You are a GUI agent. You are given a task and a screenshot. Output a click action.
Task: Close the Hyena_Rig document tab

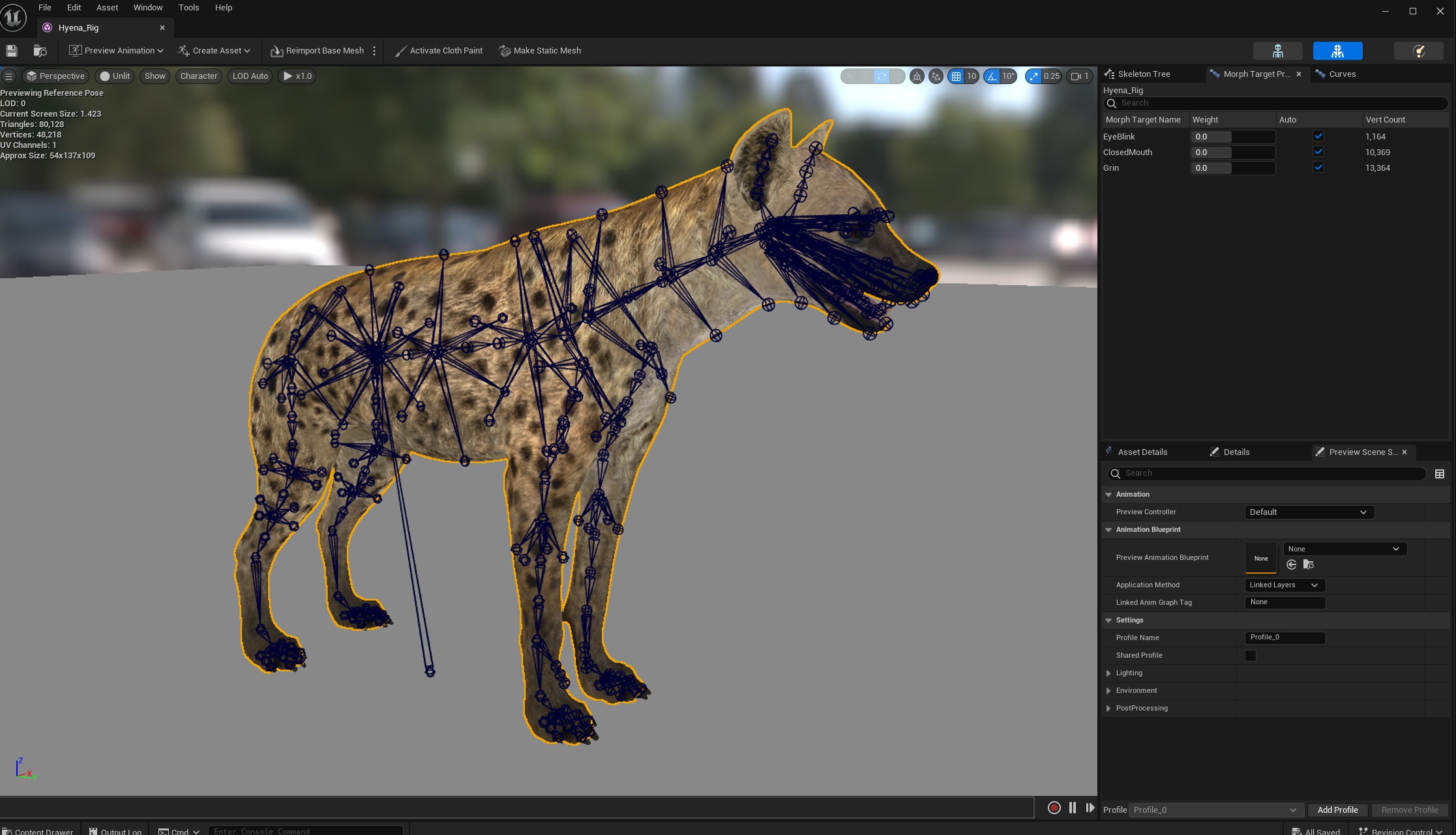coord(162,27)
